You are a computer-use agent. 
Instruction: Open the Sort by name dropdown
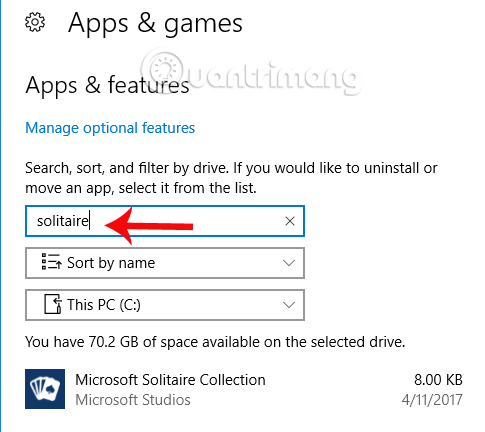pos(165,263)
